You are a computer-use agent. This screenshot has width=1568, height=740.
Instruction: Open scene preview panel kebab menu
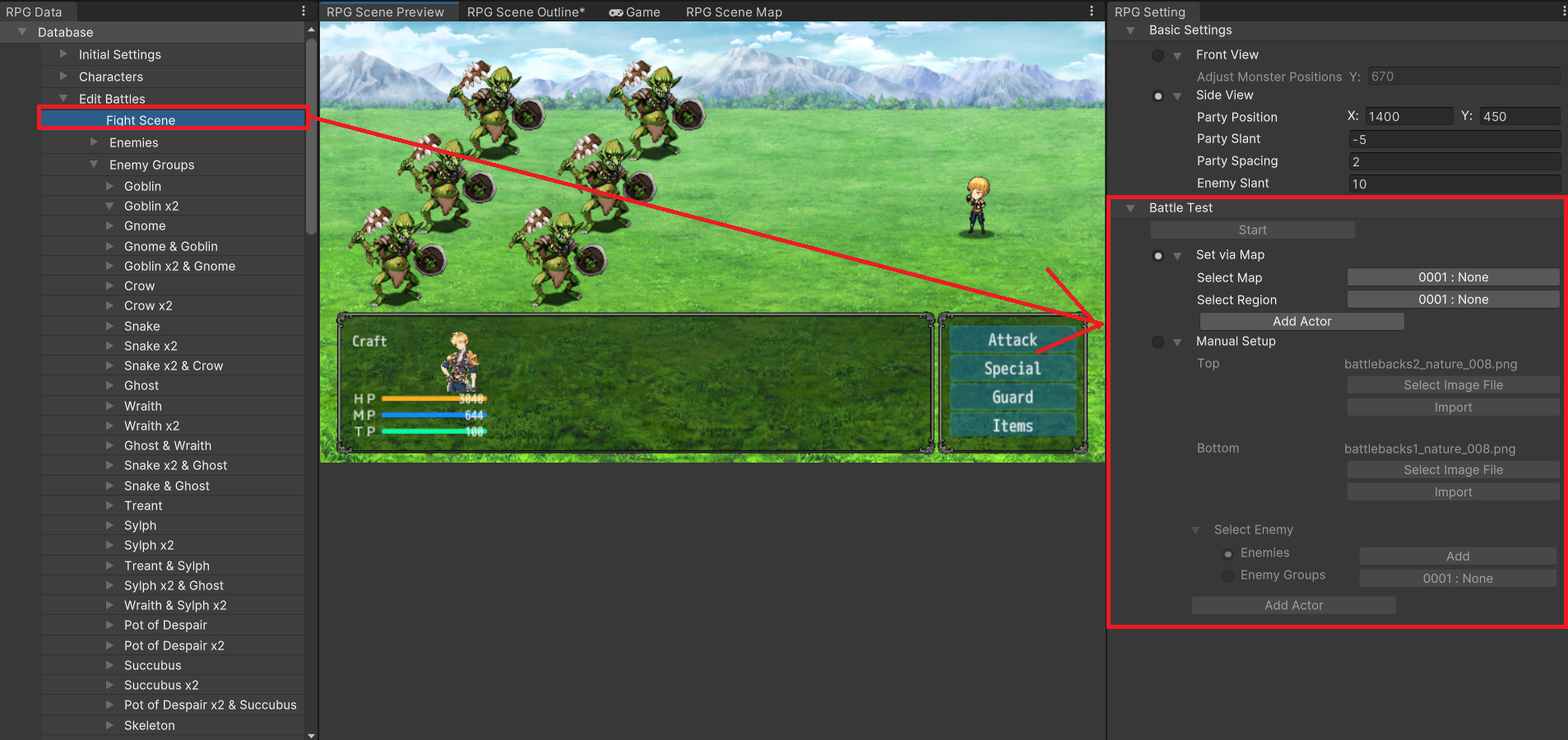[x=1092, y=12]
